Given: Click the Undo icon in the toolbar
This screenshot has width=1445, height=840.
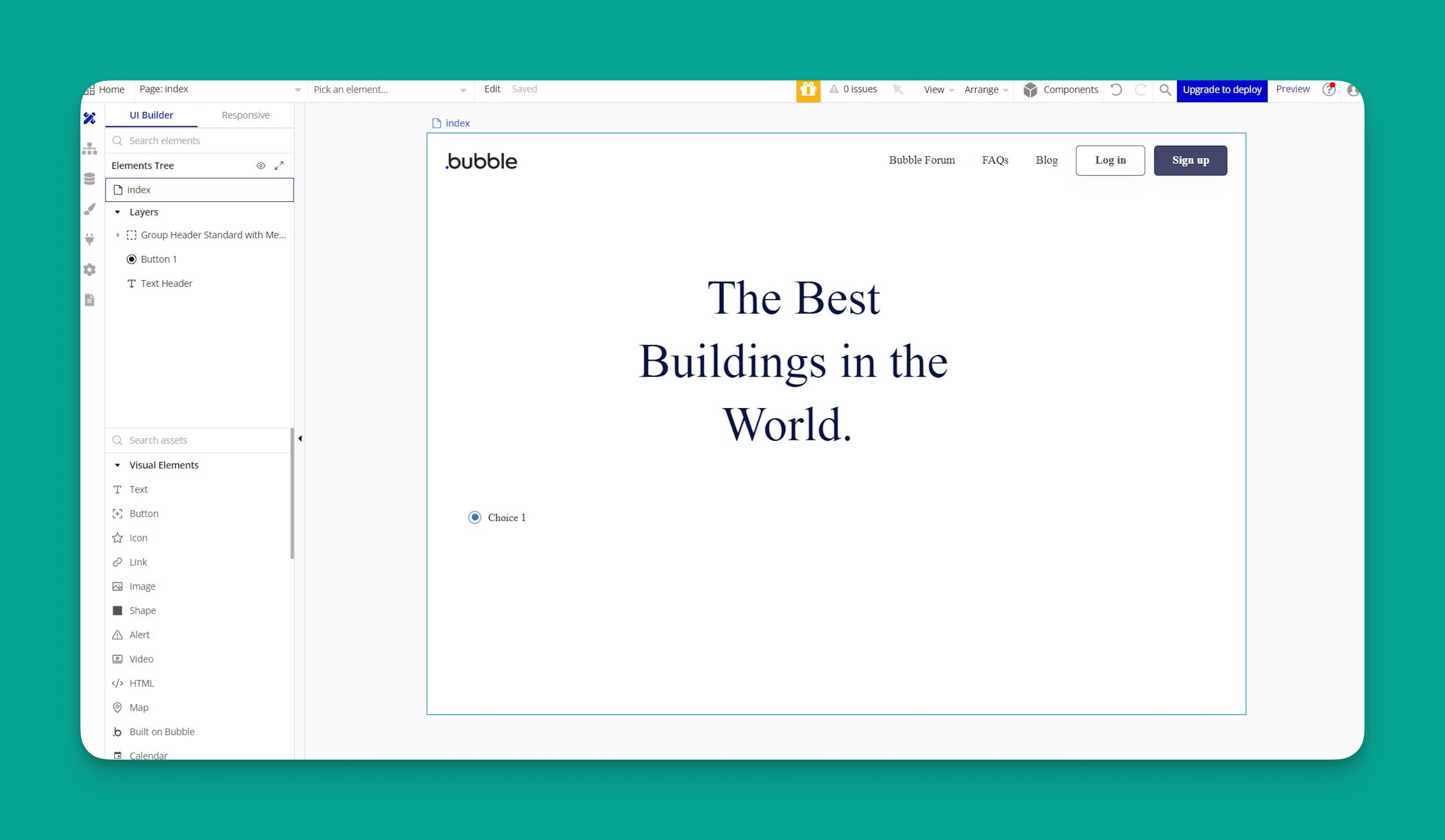Looking at the screenshot, I should pyautogui.click(x=1116, y=90).
